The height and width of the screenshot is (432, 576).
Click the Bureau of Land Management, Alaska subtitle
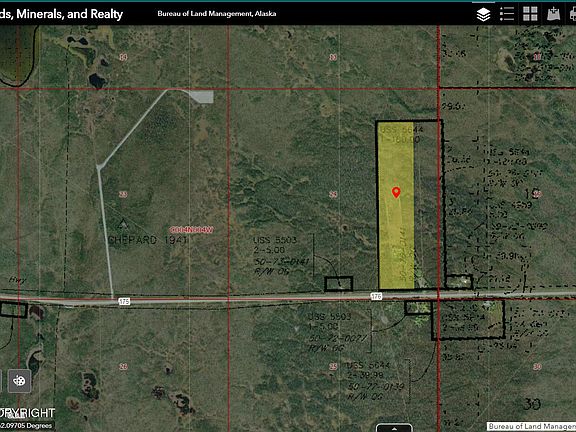pos(217,14)
